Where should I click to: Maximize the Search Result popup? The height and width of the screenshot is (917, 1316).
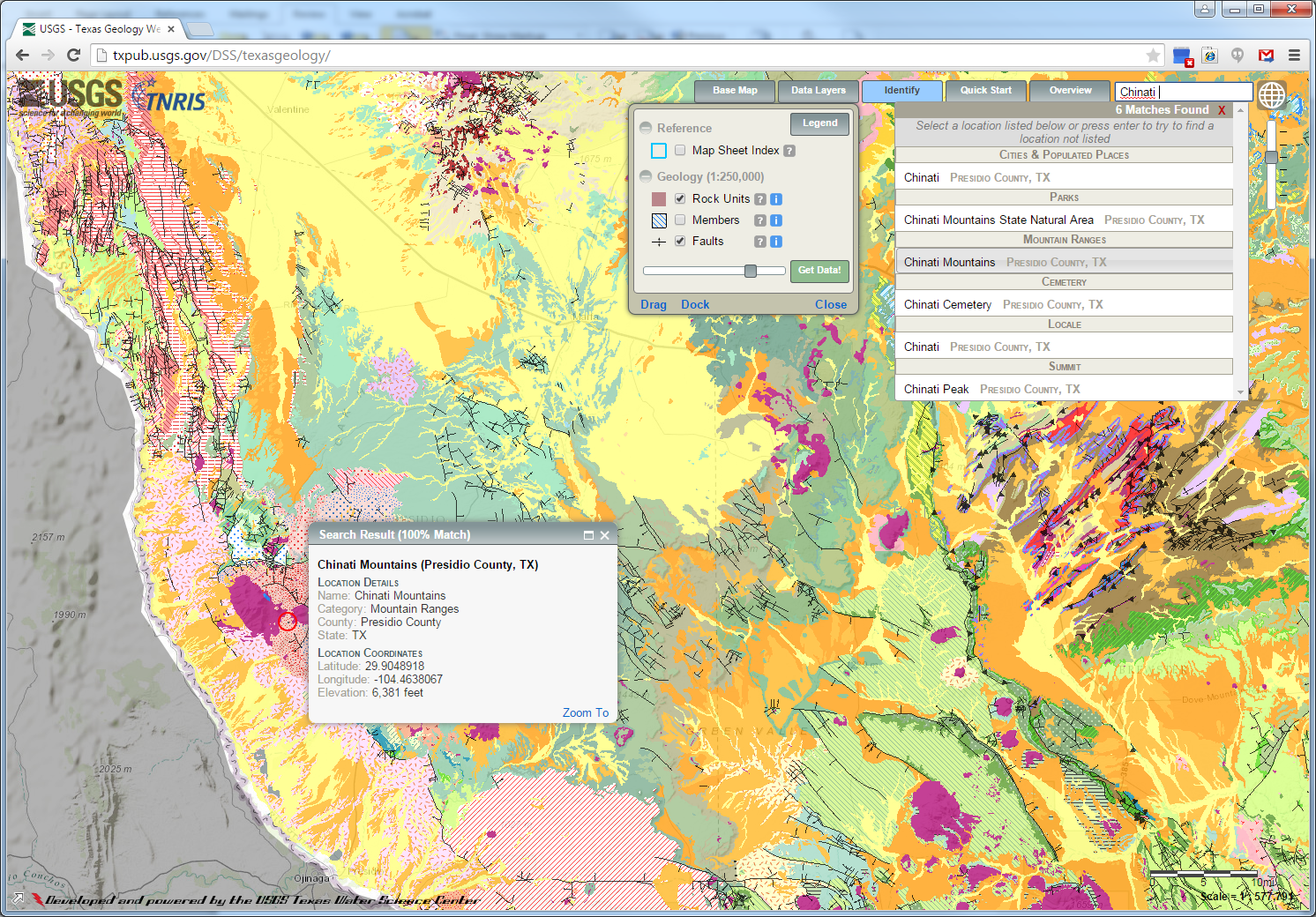[588, 535]
